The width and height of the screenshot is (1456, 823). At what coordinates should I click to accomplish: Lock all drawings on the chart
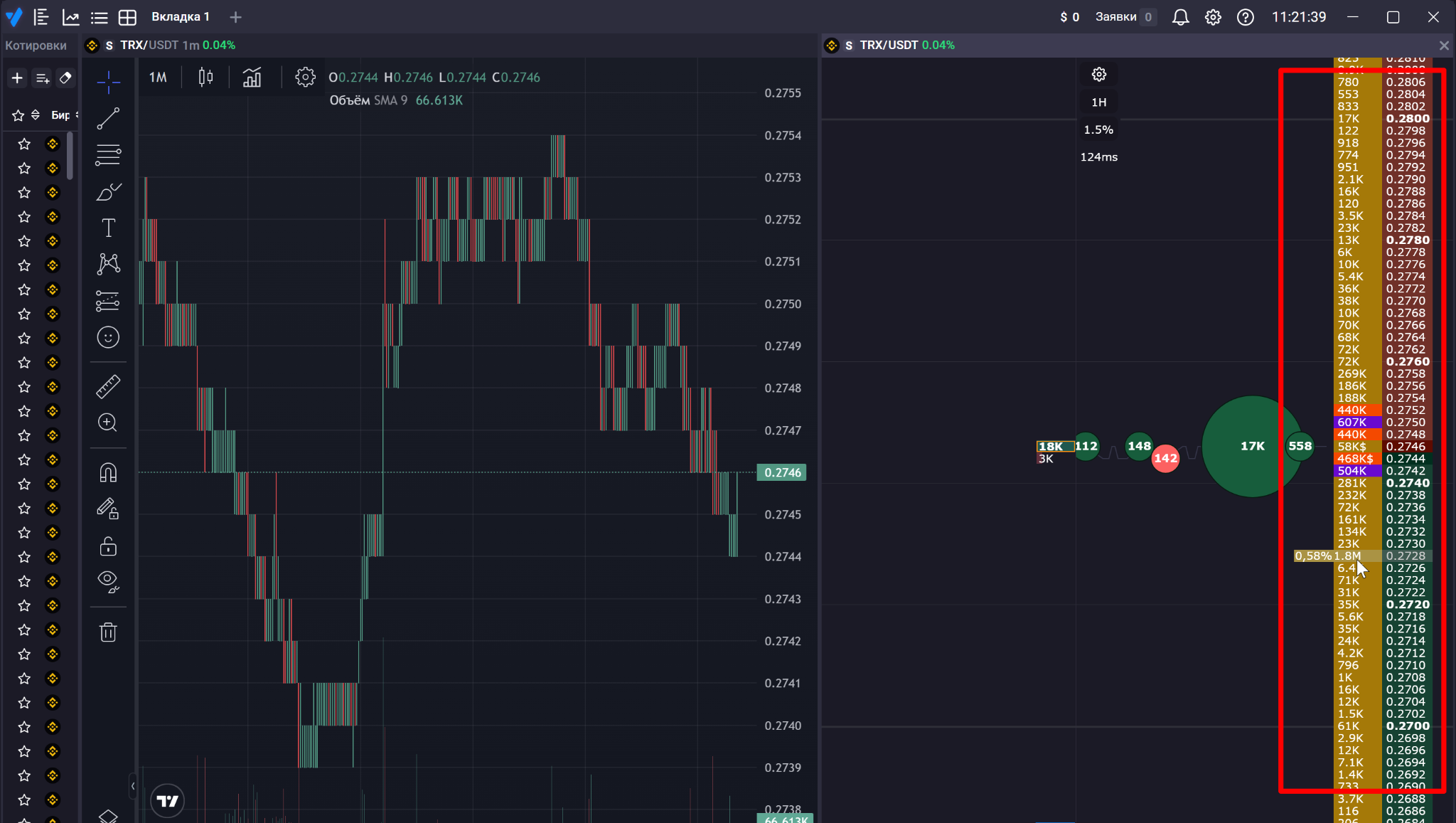coord(108,546)
